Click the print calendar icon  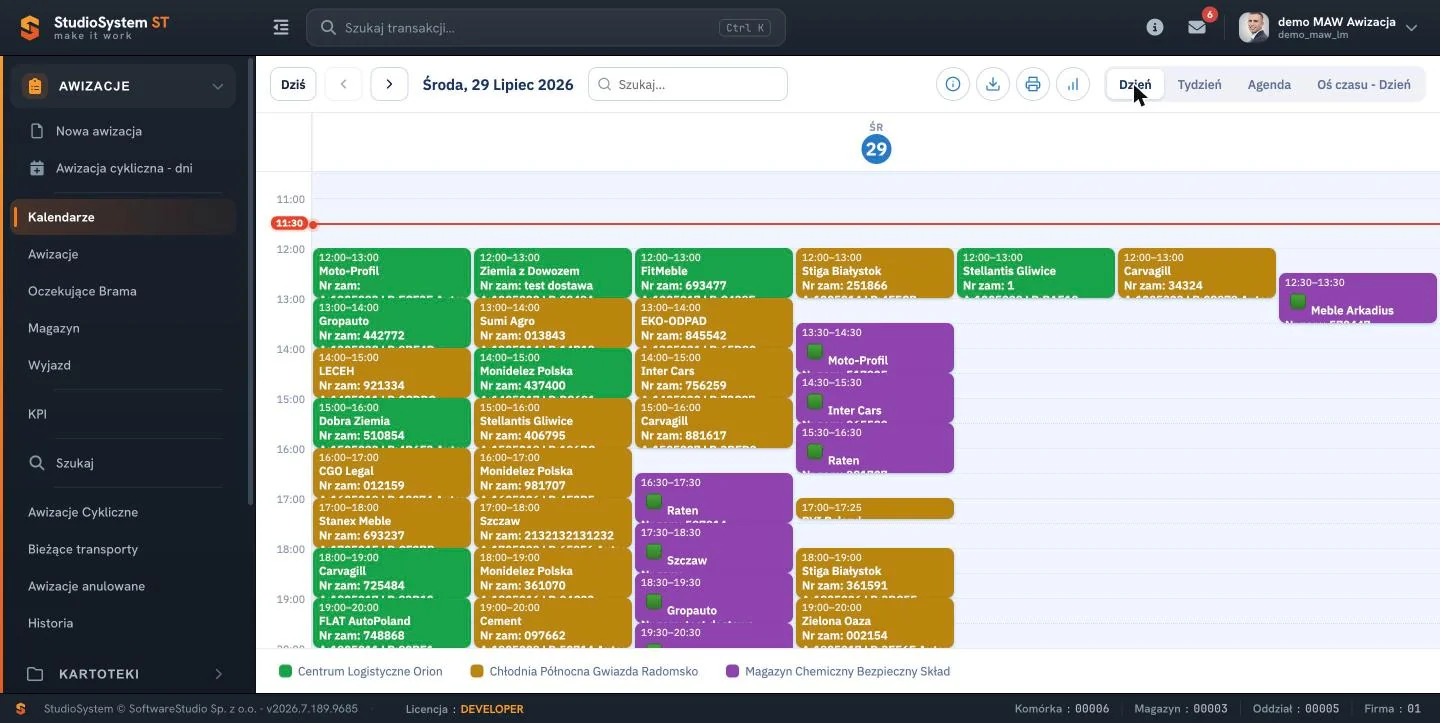[1033, 85]
